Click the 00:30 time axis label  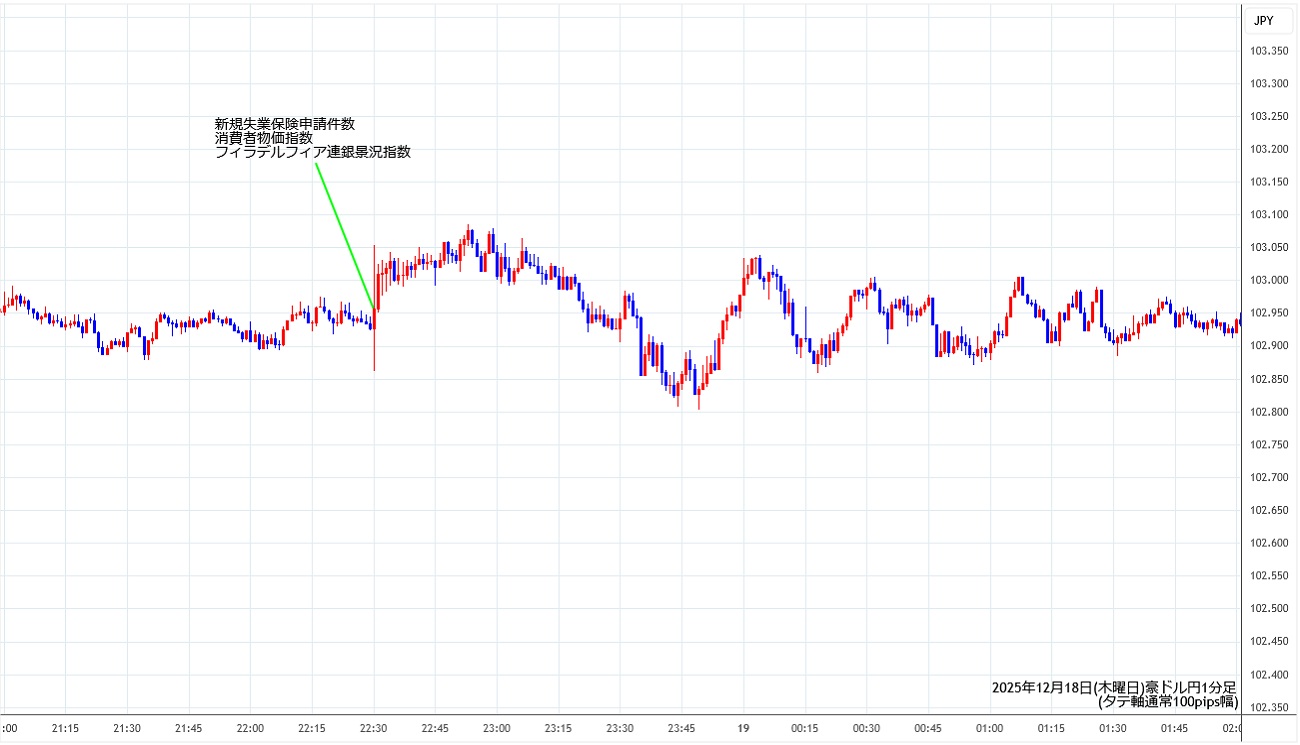pyautogui.click(x=867, y=729)
